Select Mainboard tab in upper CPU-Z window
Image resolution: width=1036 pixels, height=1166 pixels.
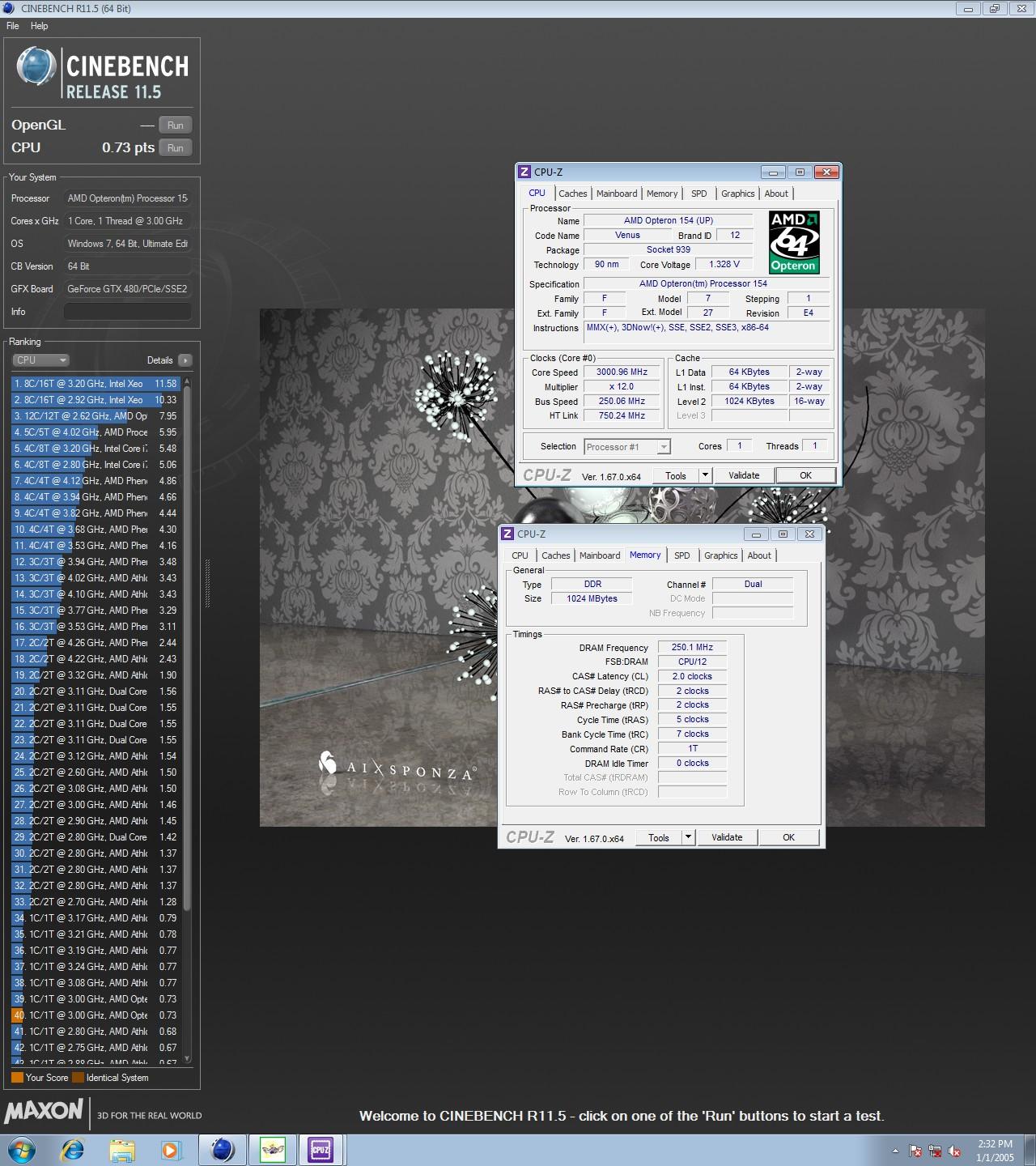click(x=617, y=194)
